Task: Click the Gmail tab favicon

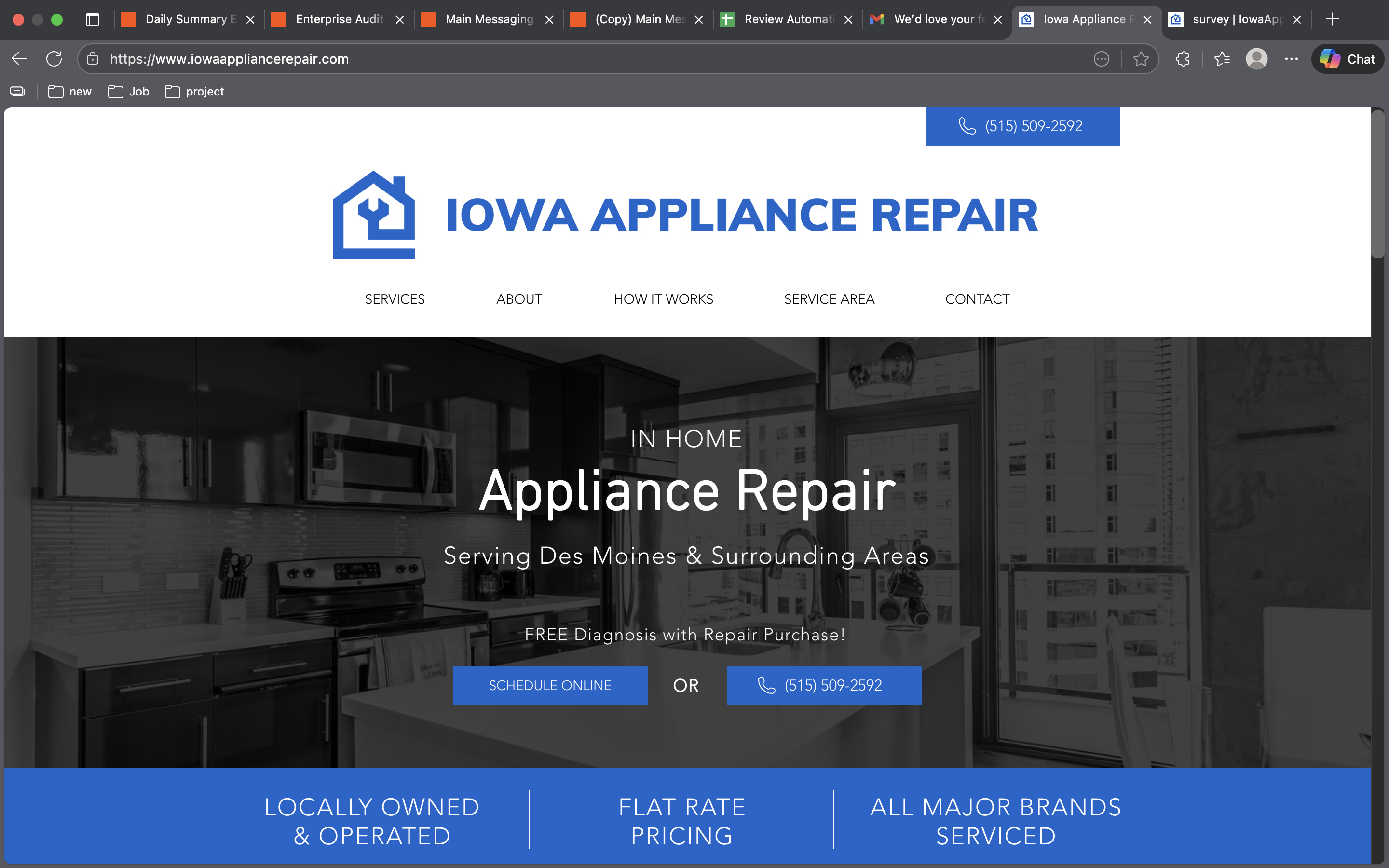Action: (876, 19)
